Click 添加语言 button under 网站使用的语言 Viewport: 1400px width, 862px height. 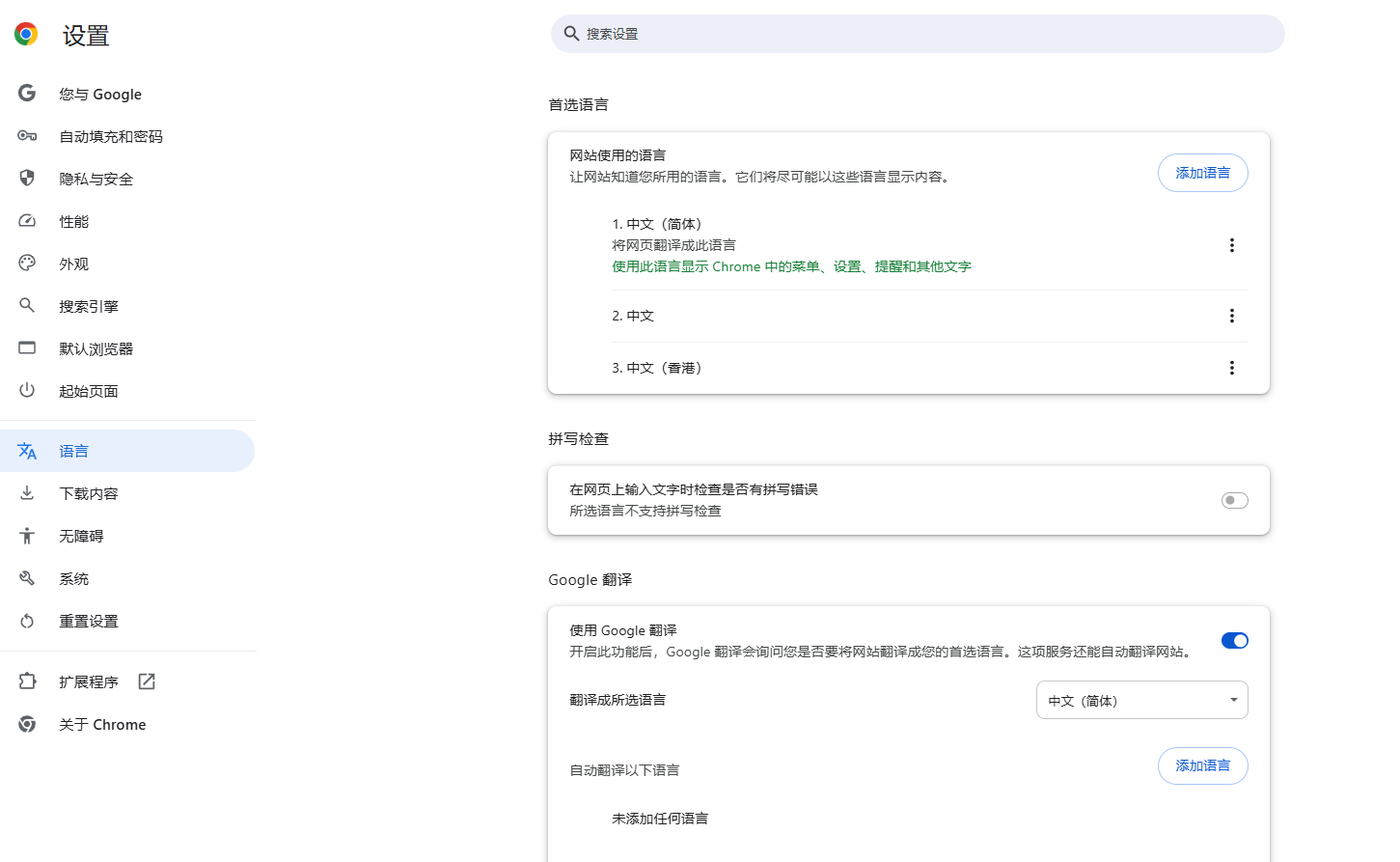[x=1202, y=173]
